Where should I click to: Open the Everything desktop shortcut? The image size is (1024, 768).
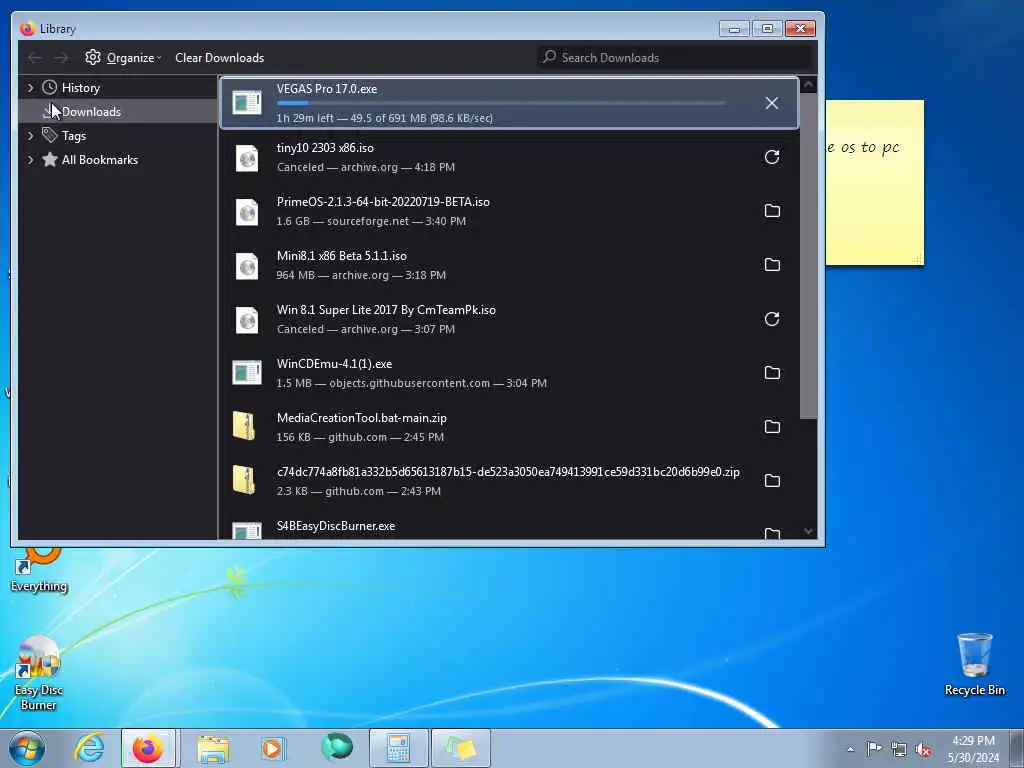tap(39, 569)
